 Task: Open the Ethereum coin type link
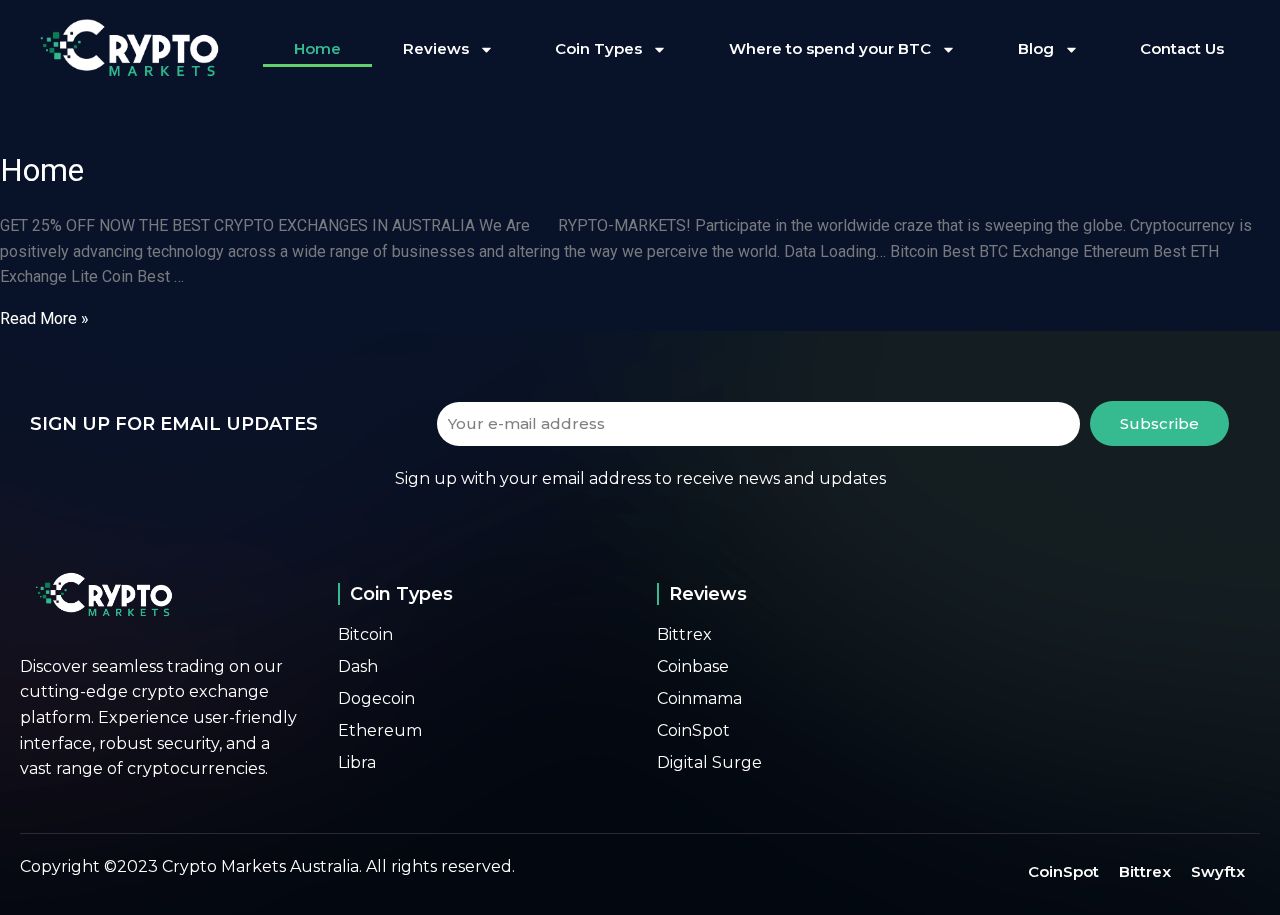pos(380,731)
